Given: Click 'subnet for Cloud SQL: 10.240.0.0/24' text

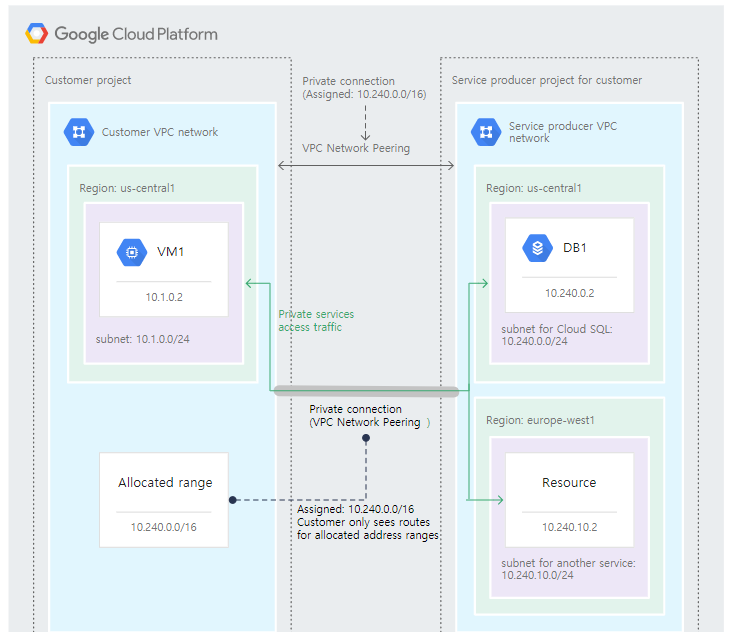Looking at the screenshot, I should tap(556, 335).
